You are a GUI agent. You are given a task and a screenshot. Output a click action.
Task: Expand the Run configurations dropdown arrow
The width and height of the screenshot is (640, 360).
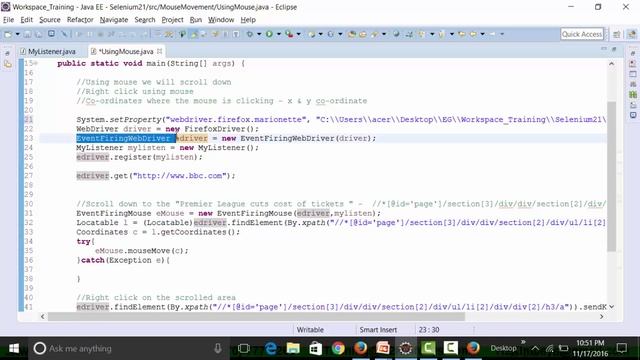click(x=279, y=34)
